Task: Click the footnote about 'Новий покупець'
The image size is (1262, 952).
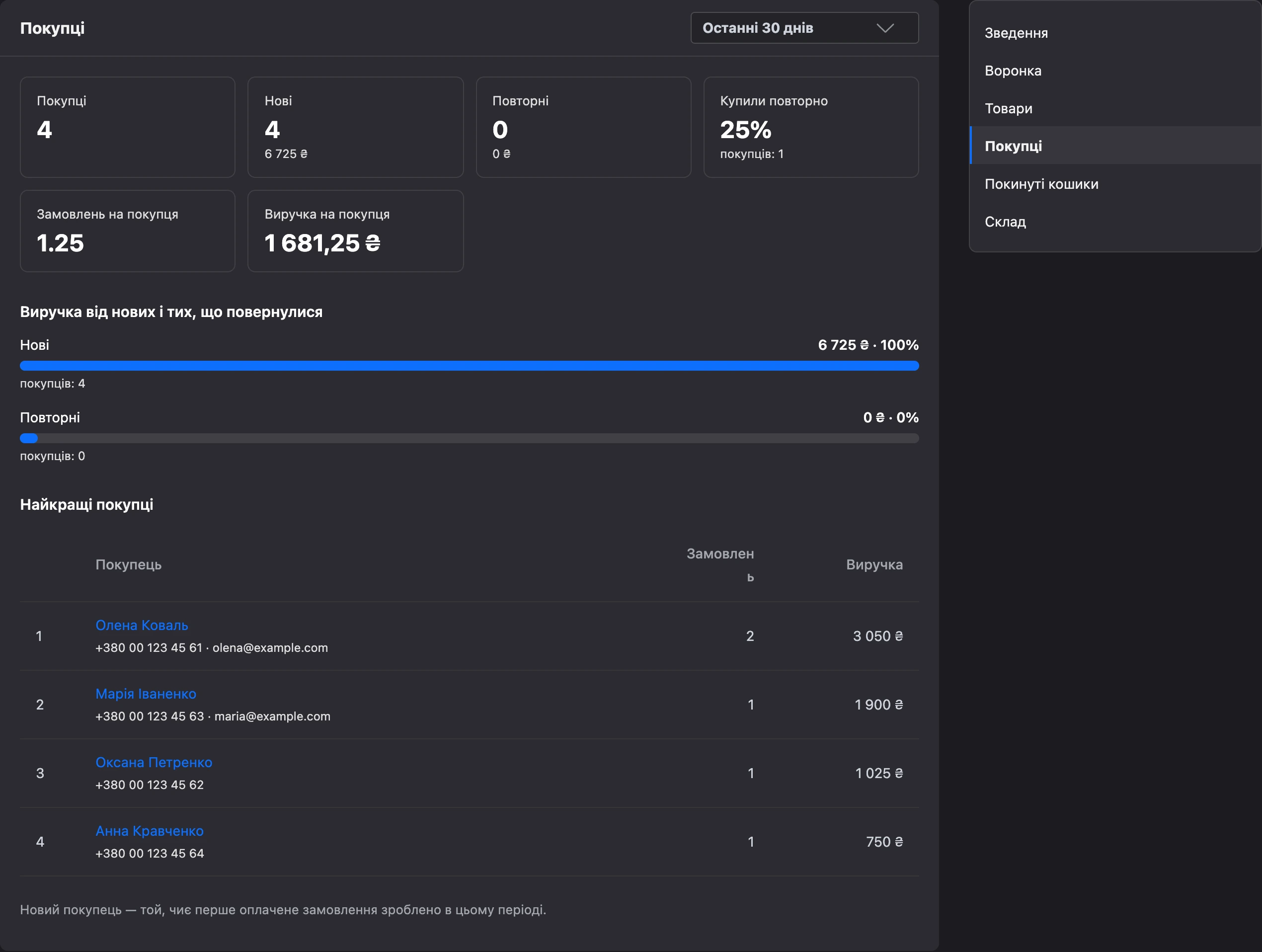Action: pyautogui.click(x=283, y=909)
